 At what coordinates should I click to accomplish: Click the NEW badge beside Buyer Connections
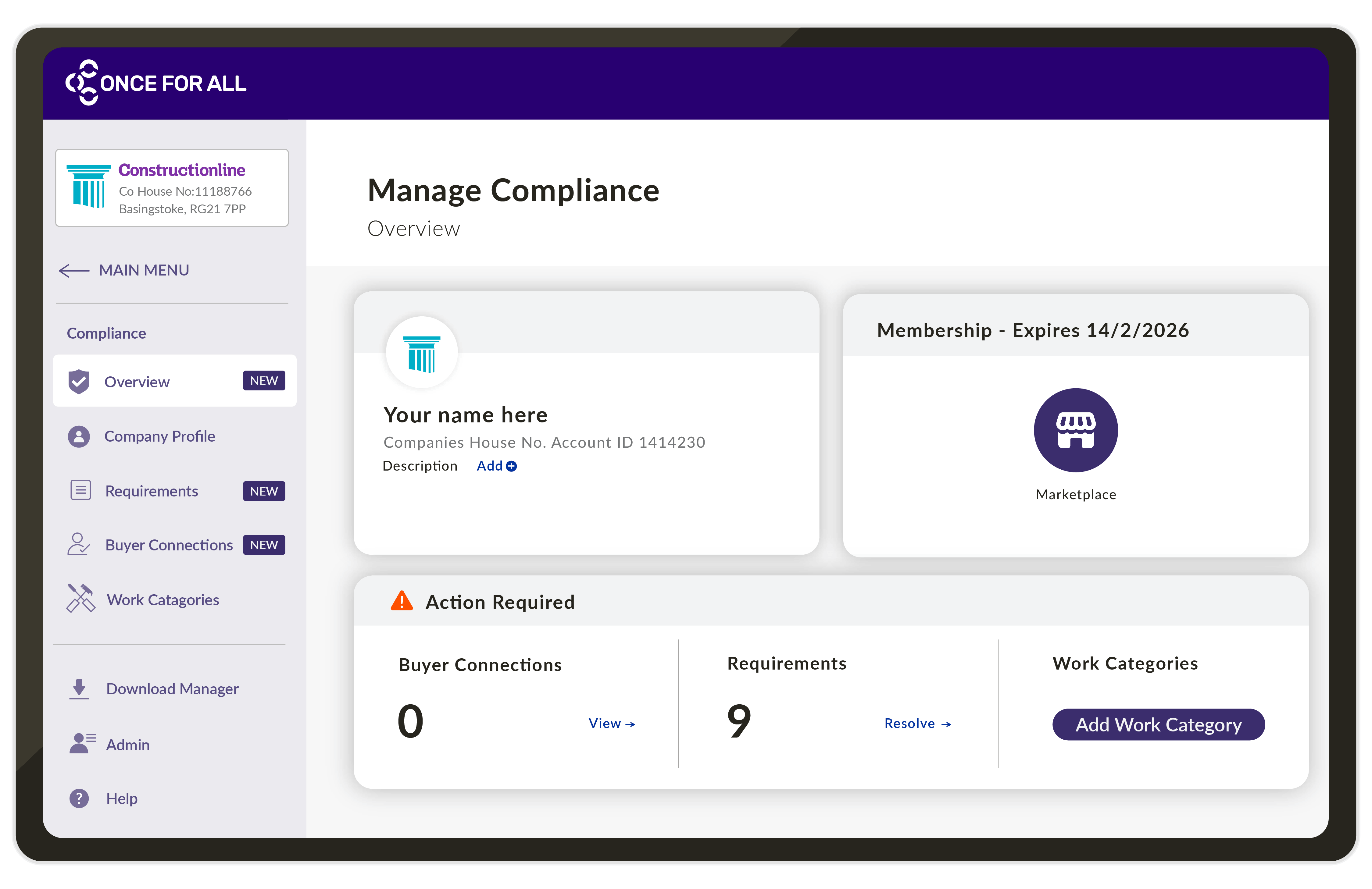[x=264, y=545]
